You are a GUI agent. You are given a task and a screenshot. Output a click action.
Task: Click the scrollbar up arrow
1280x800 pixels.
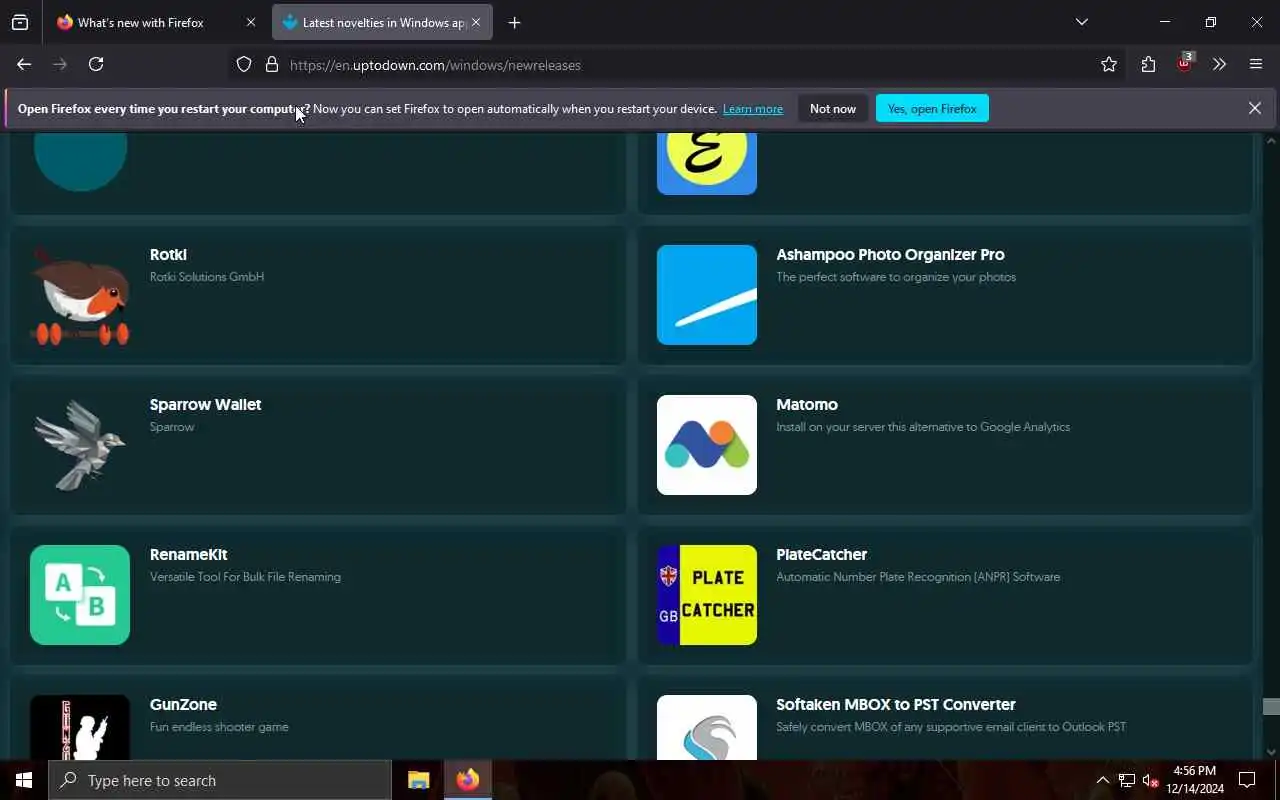click(x=1271, y=140)
